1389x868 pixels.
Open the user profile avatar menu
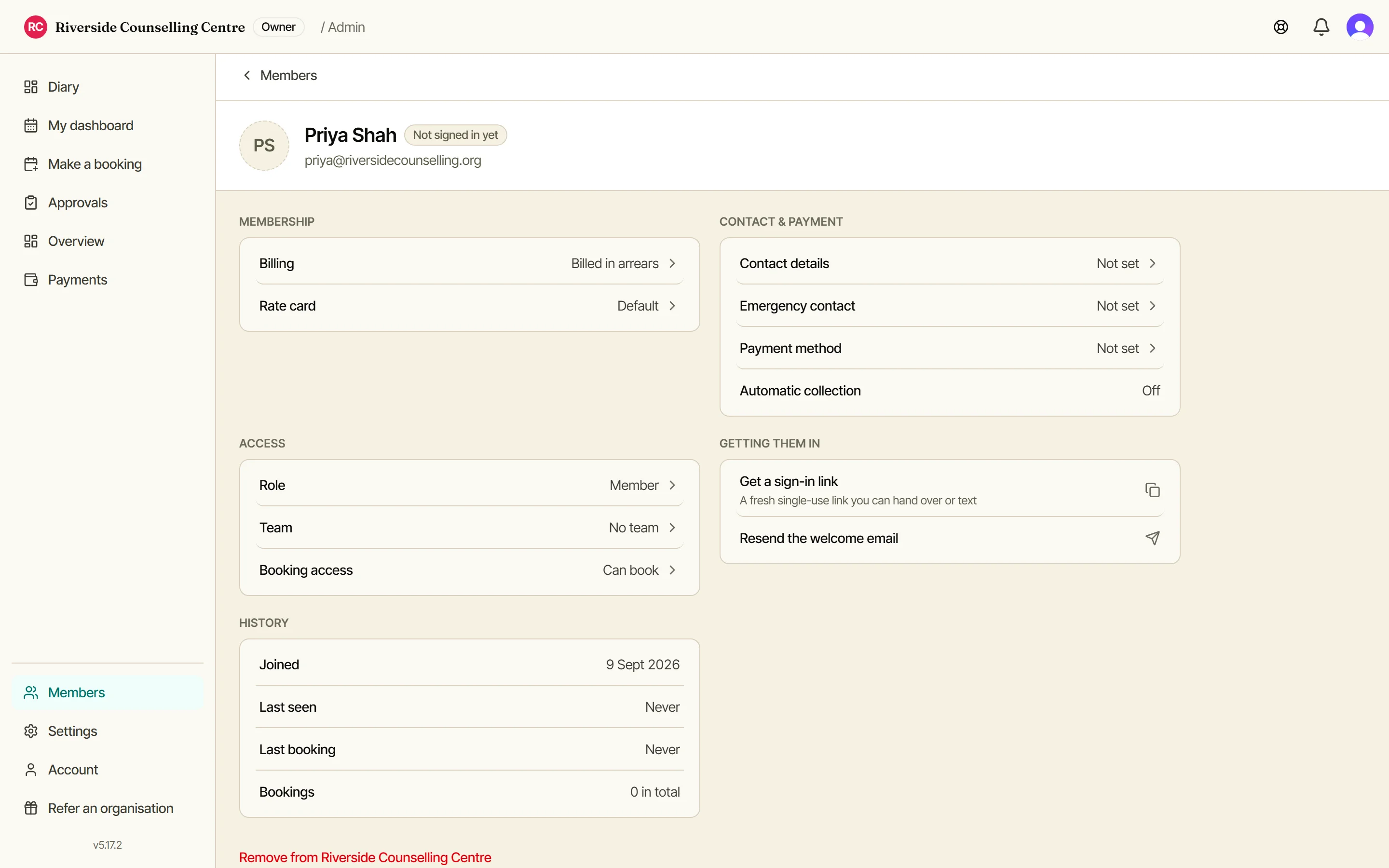pos(1360,27)
